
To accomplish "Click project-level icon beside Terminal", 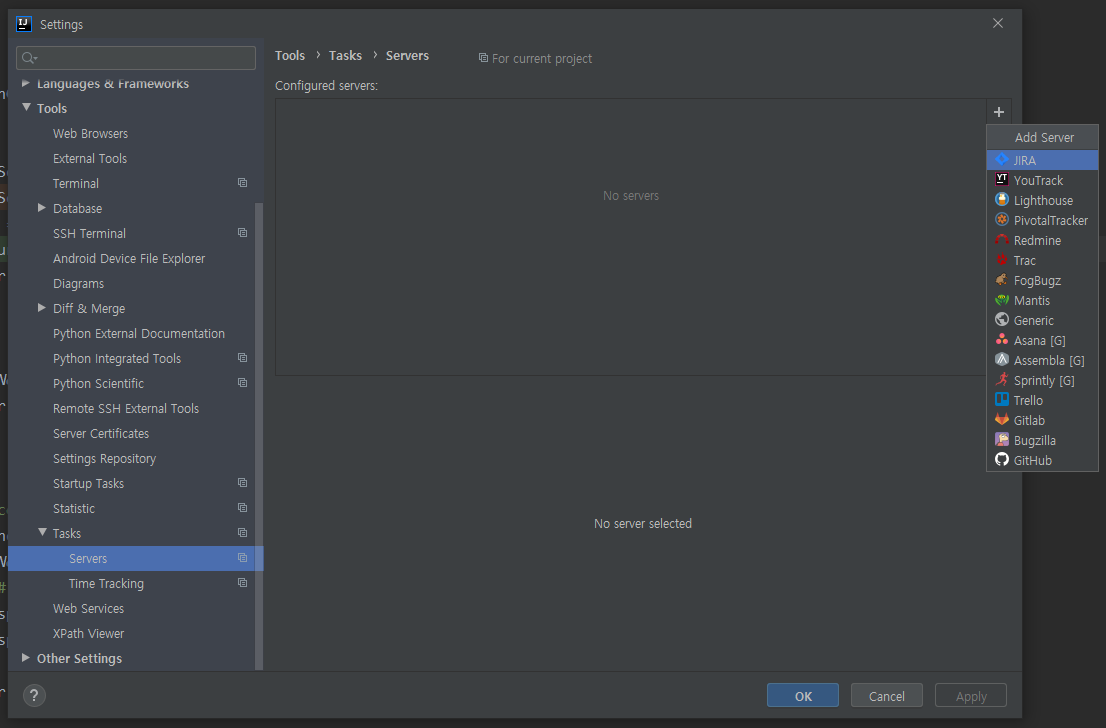I will pyautogui.click(x=243, y=183).
